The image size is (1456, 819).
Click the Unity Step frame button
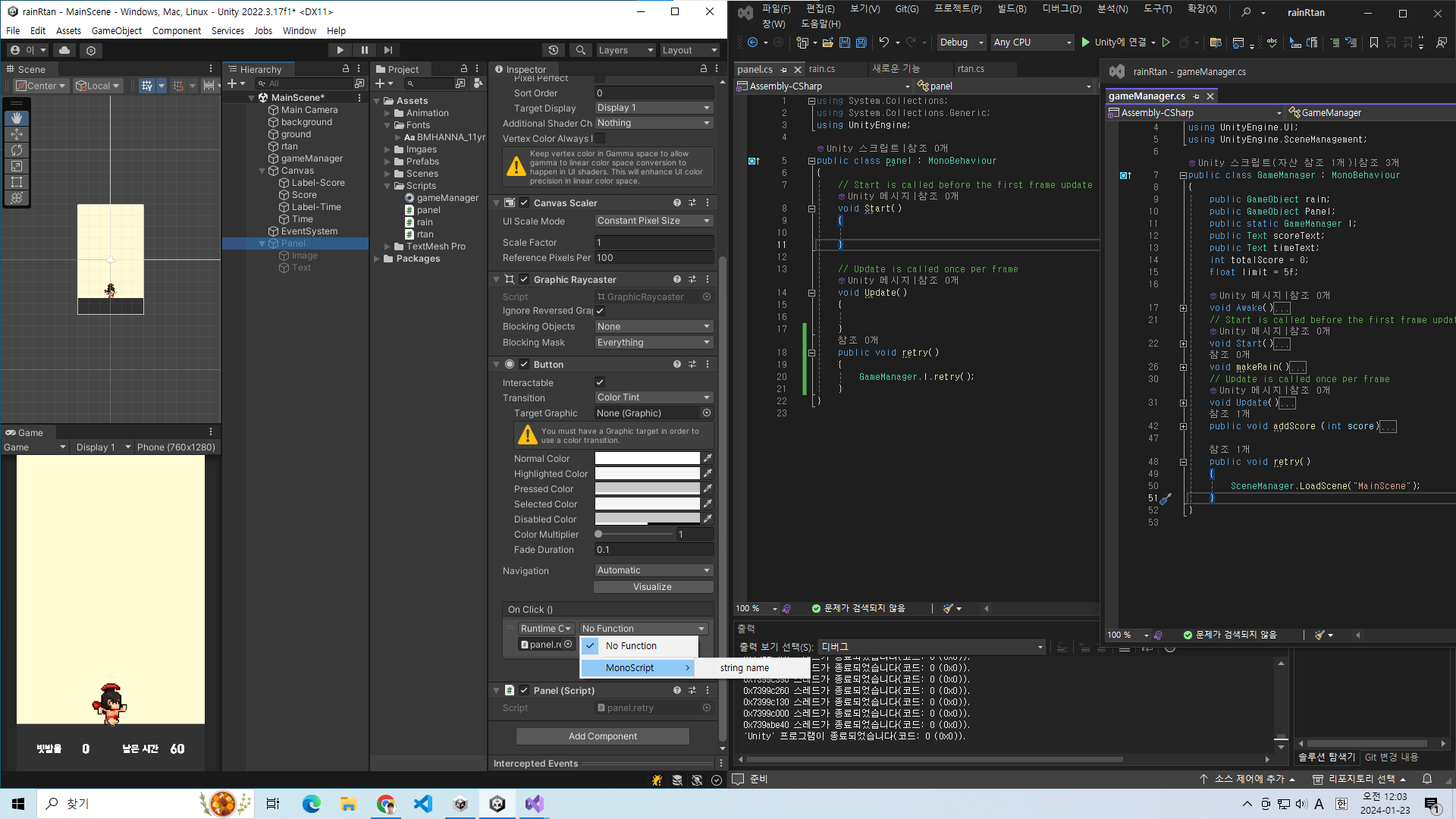coord(388,50)
